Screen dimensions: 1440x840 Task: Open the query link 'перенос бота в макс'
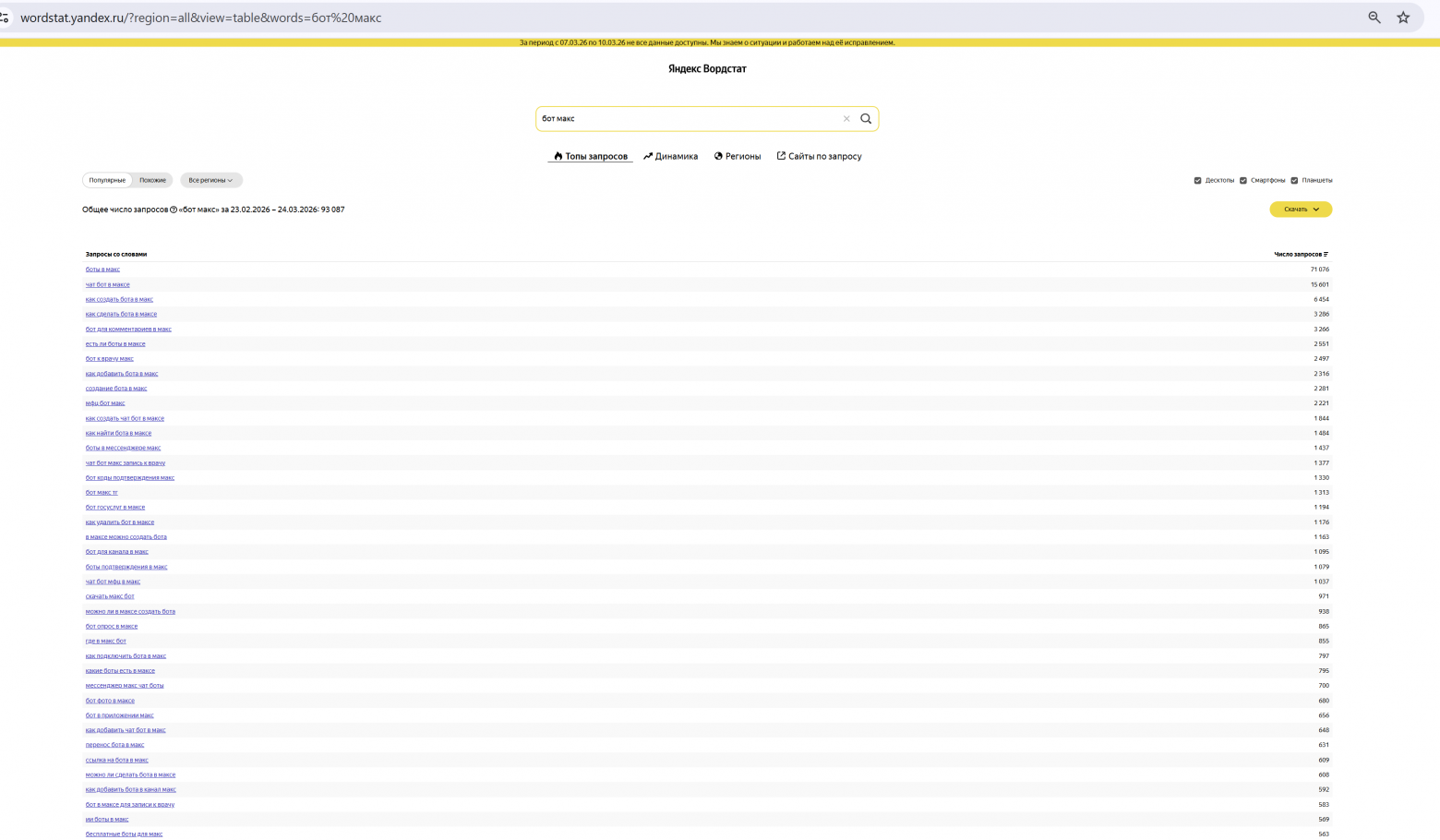tap(115, 745)
